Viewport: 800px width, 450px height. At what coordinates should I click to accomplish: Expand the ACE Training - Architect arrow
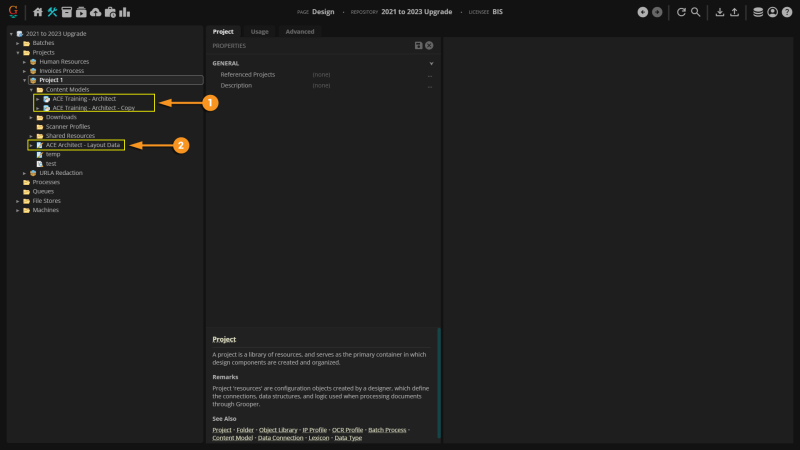38,99
